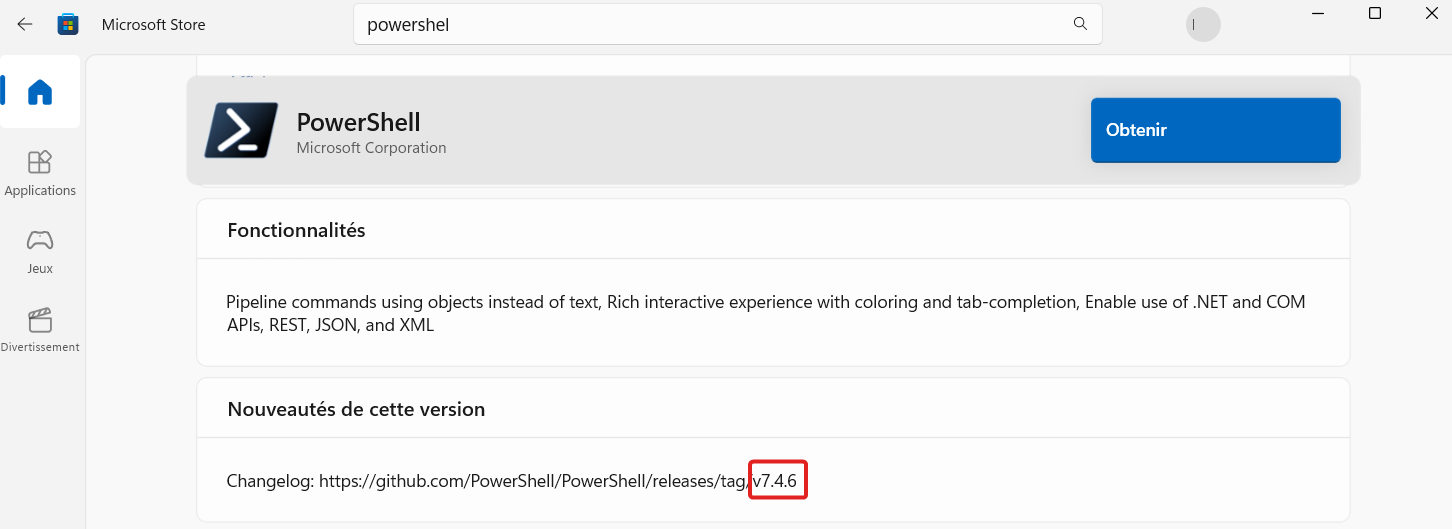The image size is (1452, 529).
Task: Get PowerShell with the Obtenir button
Action: tap(1215, 130)
